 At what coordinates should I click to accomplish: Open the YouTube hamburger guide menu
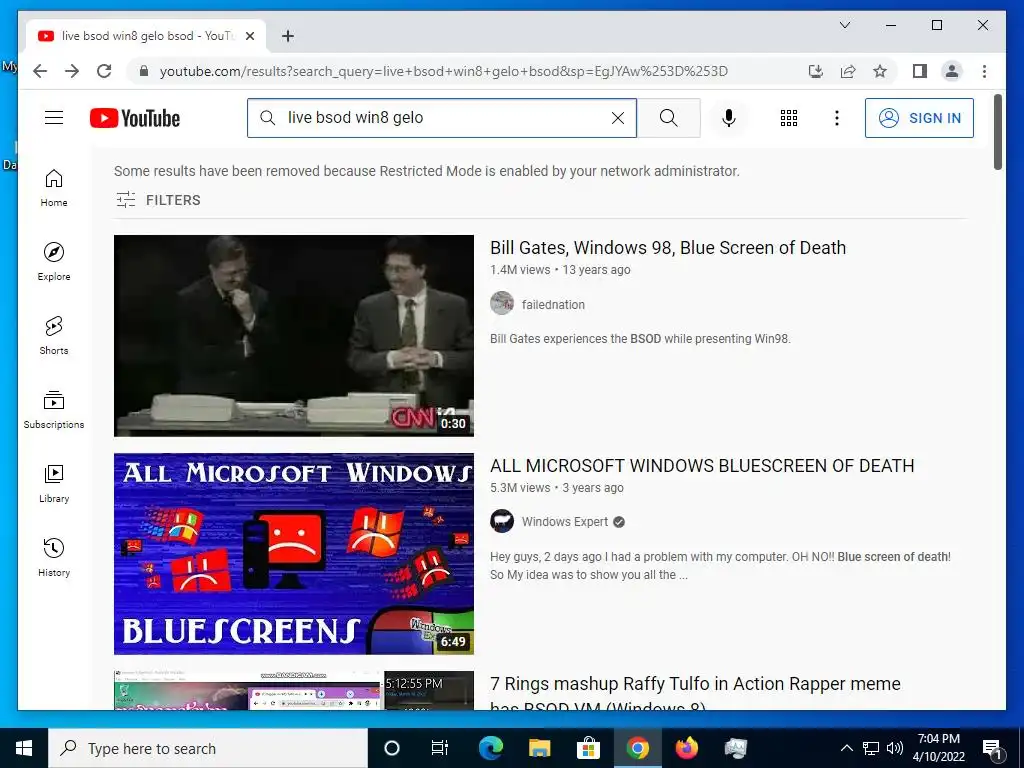54,118
